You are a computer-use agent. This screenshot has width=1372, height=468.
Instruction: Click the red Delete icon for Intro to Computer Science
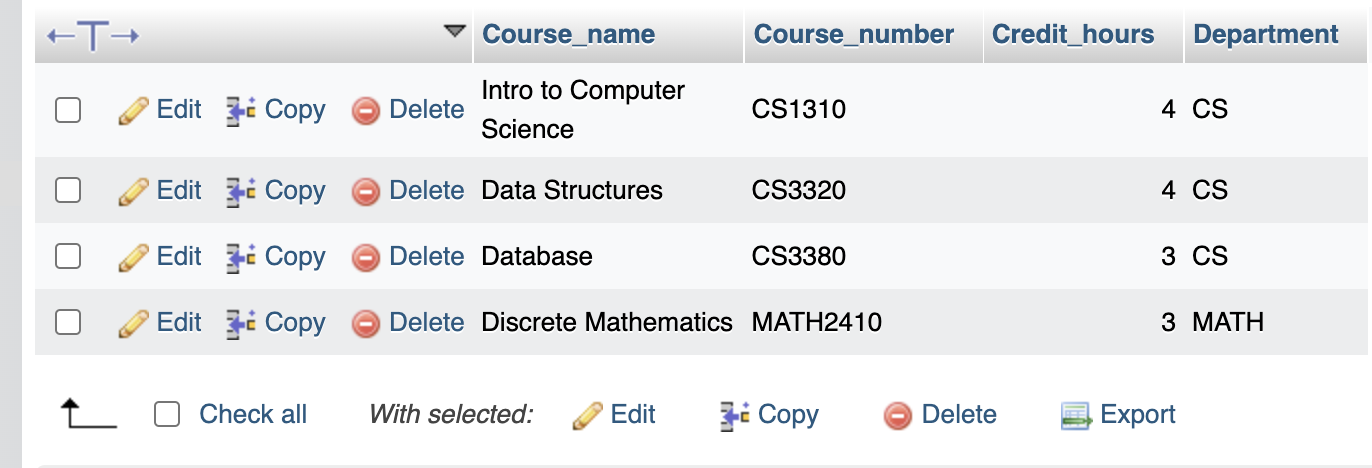(x=366, y=110)
